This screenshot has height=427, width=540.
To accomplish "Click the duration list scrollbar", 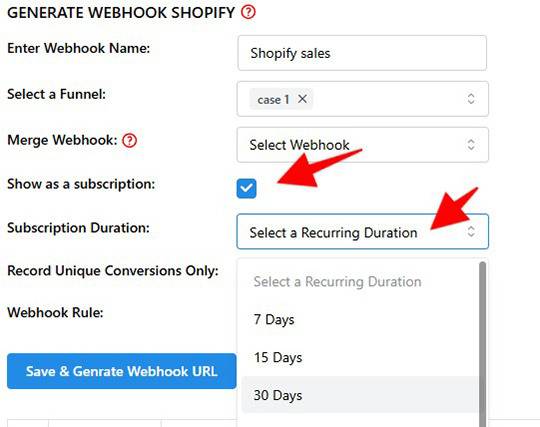I will [482, 344].
